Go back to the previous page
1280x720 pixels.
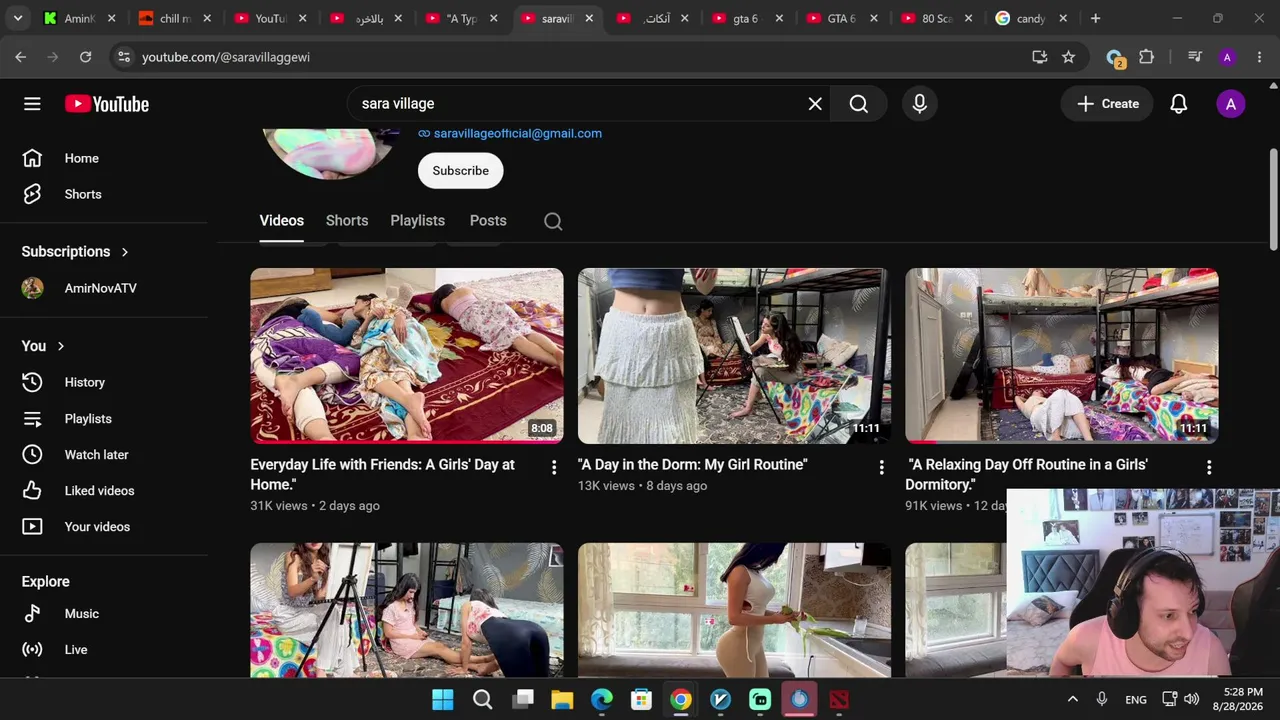(21, 57)
